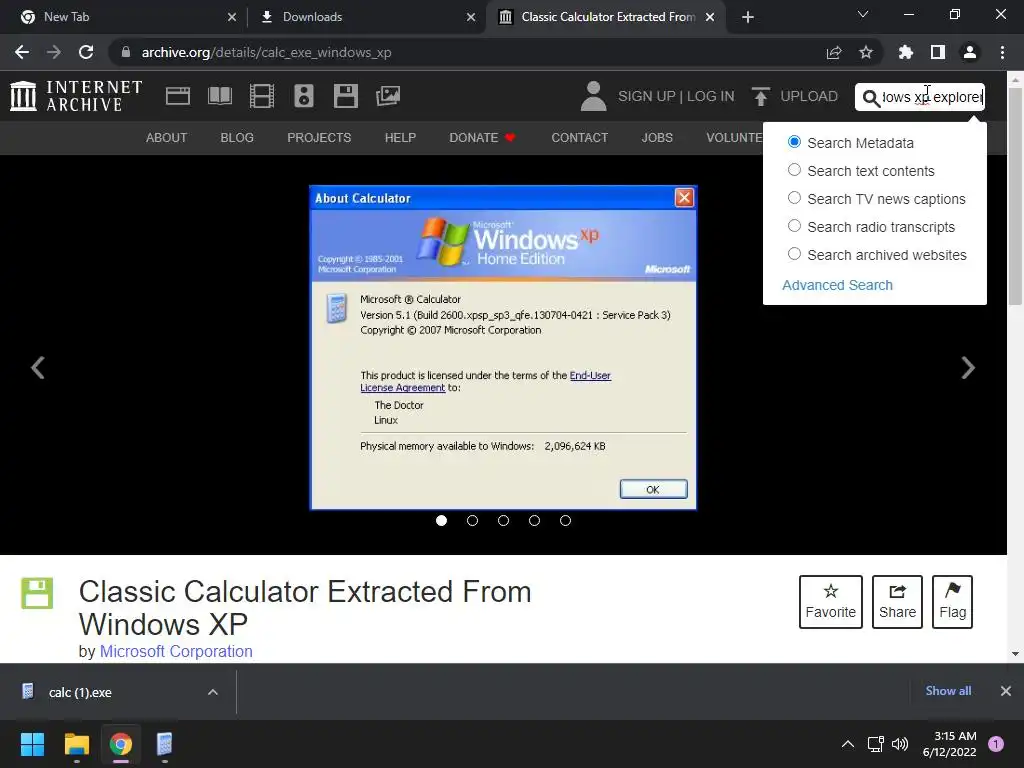
Task: Reload the archive.org page
Action: tap(86, 52)
